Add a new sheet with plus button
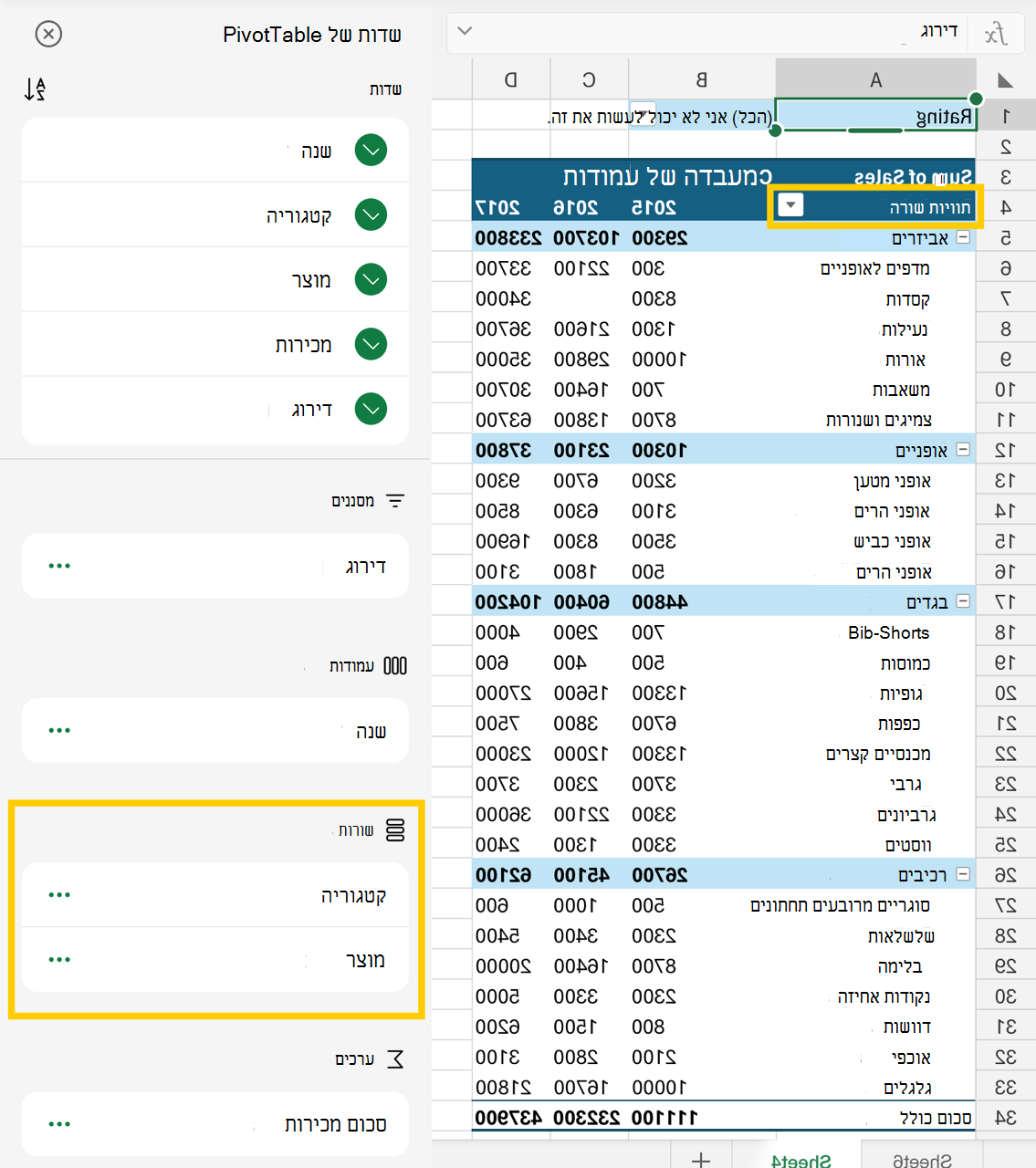This screenshot has height=1168, width=1036. tap(701, 1159)
